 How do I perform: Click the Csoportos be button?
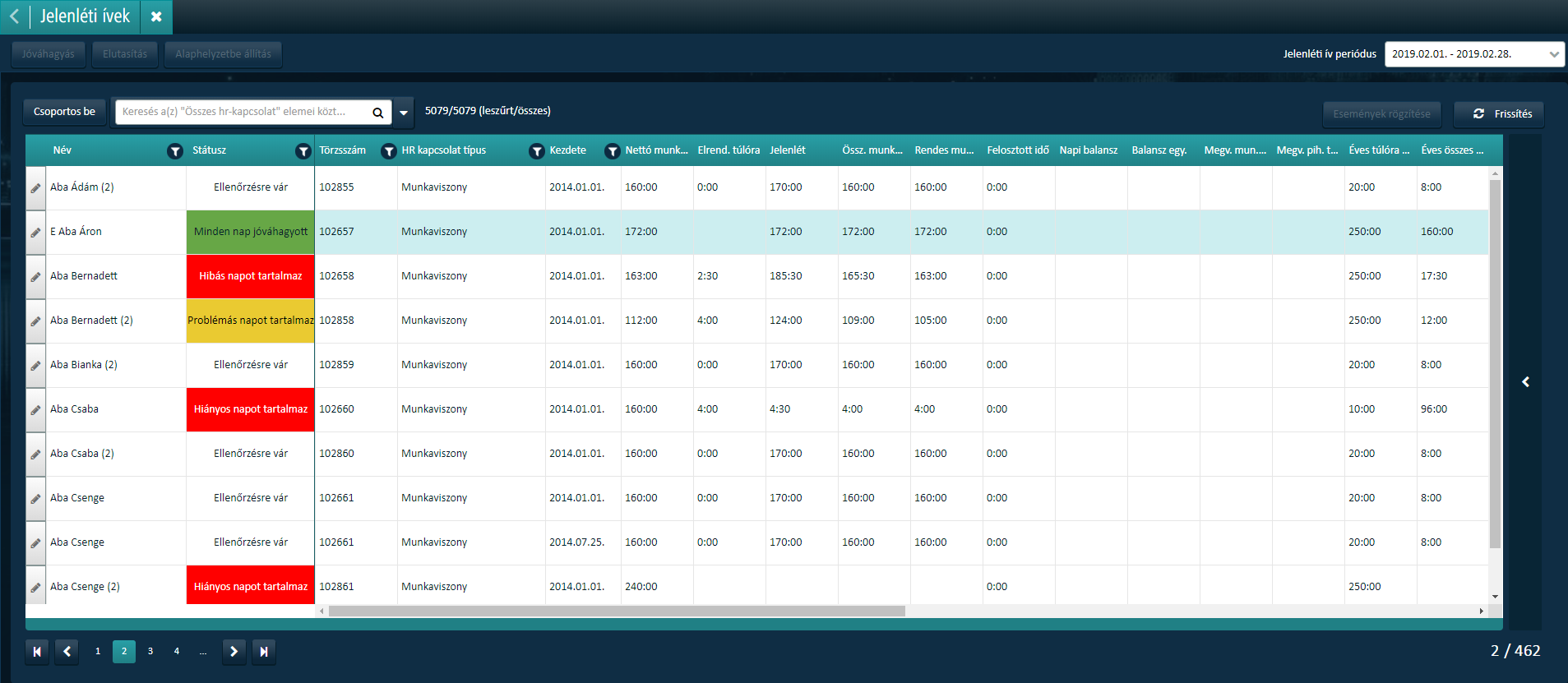(x=64, y=112)
